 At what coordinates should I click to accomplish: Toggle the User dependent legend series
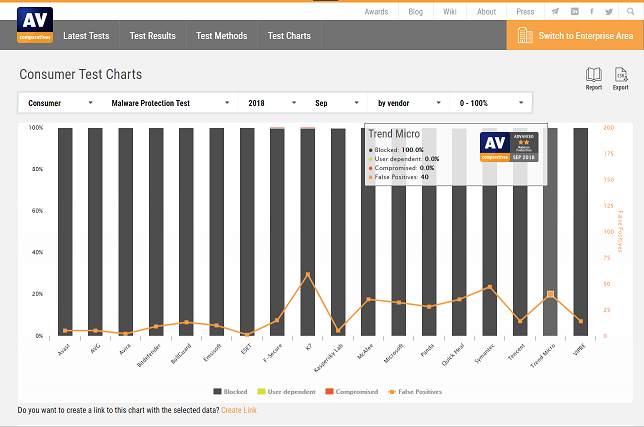pyautogui.click(x=286, y=392)
